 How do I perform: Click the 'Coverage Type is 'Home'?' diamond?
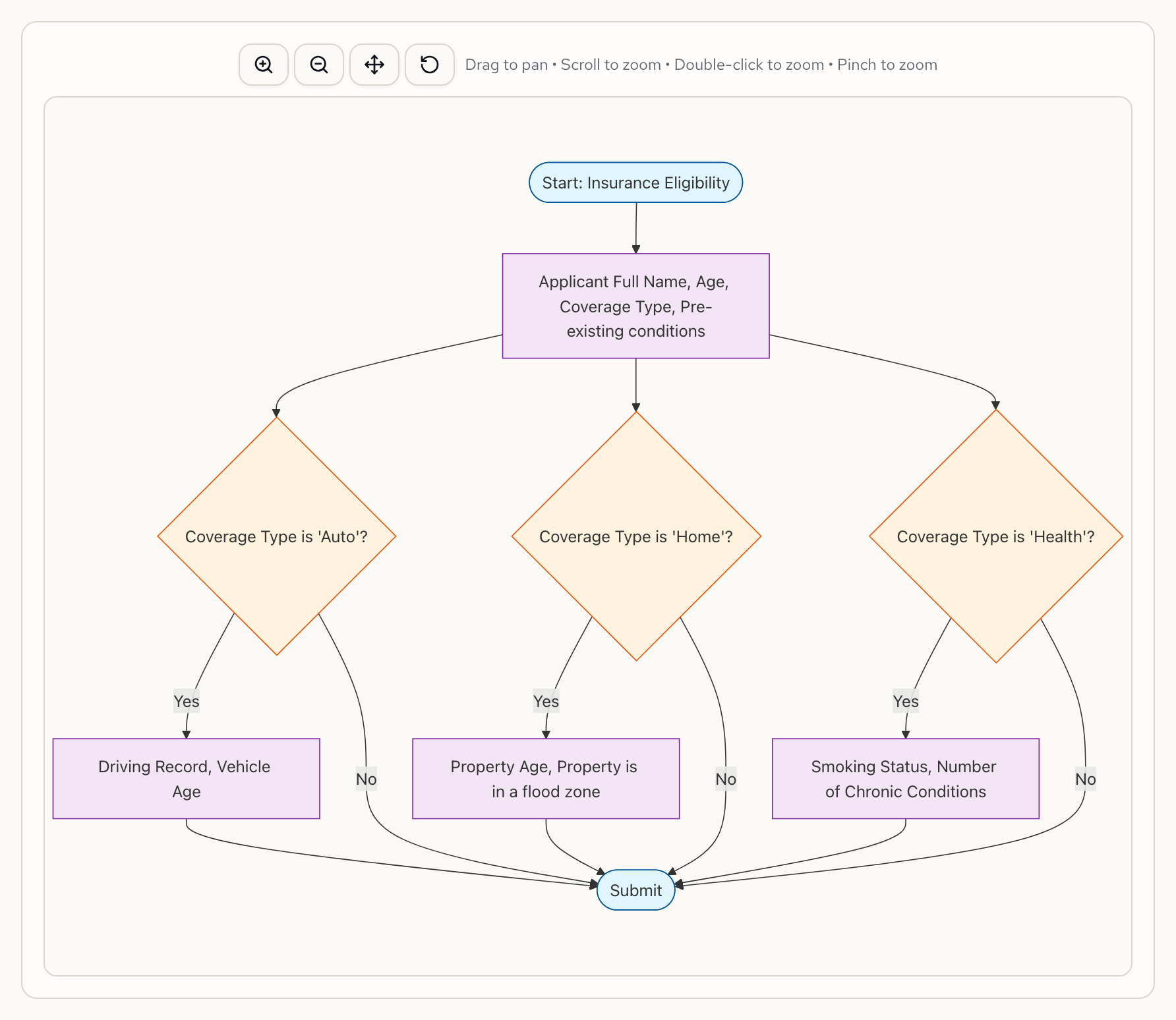tap(636, 536)
